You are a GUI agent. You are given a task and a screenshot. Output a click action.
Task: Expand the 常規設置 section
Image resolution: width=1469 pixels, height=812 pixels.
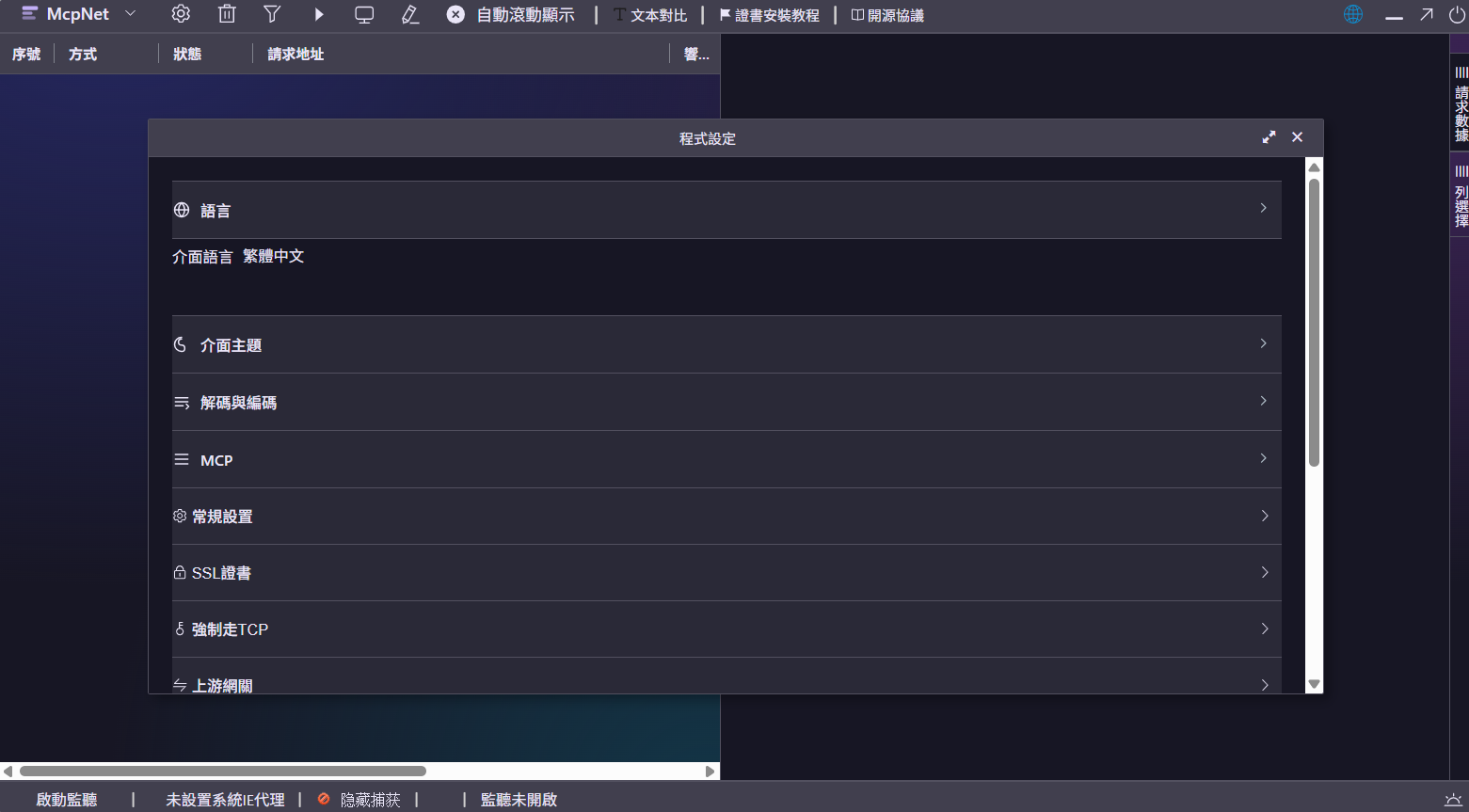tap(727, 516)
